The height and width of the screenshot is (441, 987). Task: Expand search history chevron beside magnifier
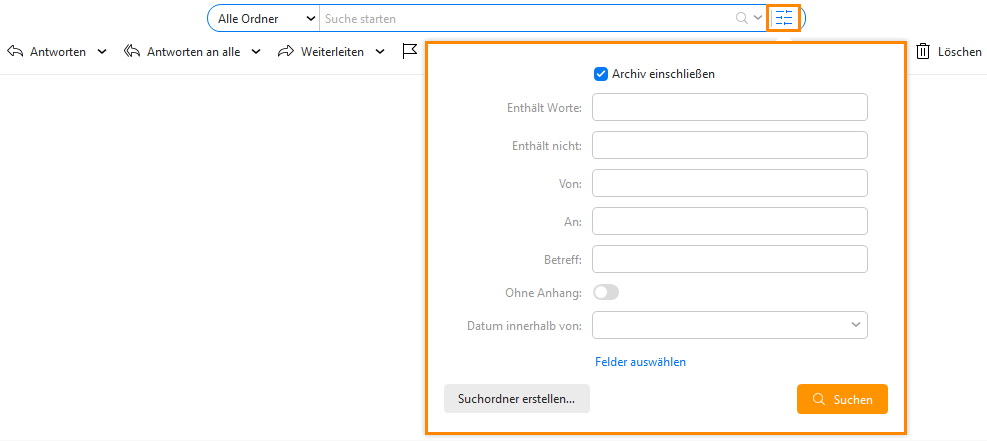click(x=758, y=18)
